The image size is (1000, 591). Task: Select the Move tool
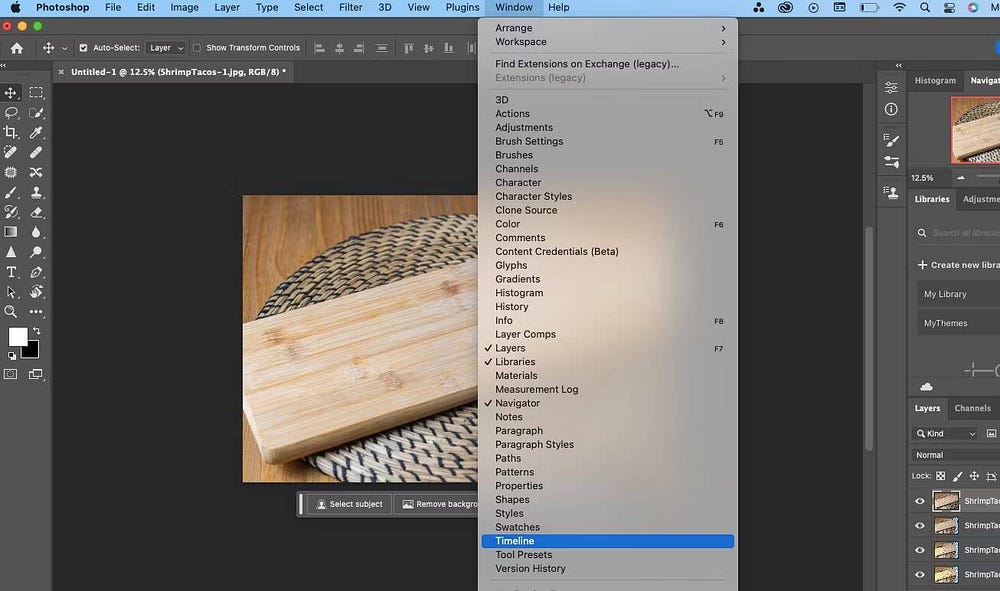12,92
